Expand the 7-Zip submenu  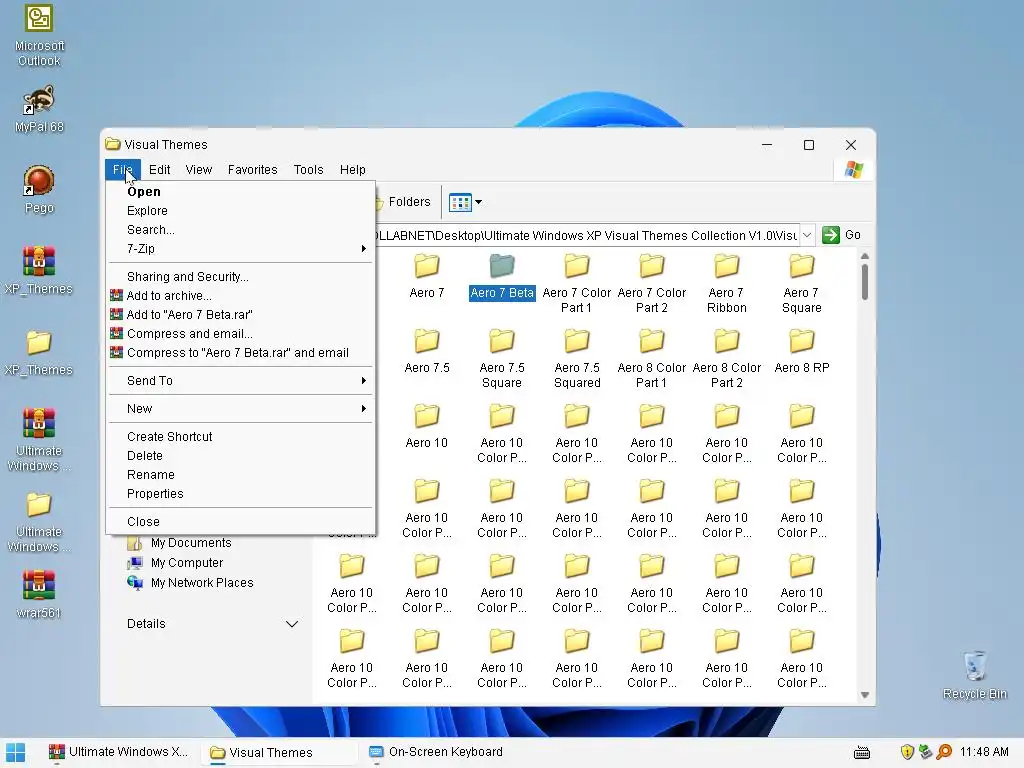[240, 249]
